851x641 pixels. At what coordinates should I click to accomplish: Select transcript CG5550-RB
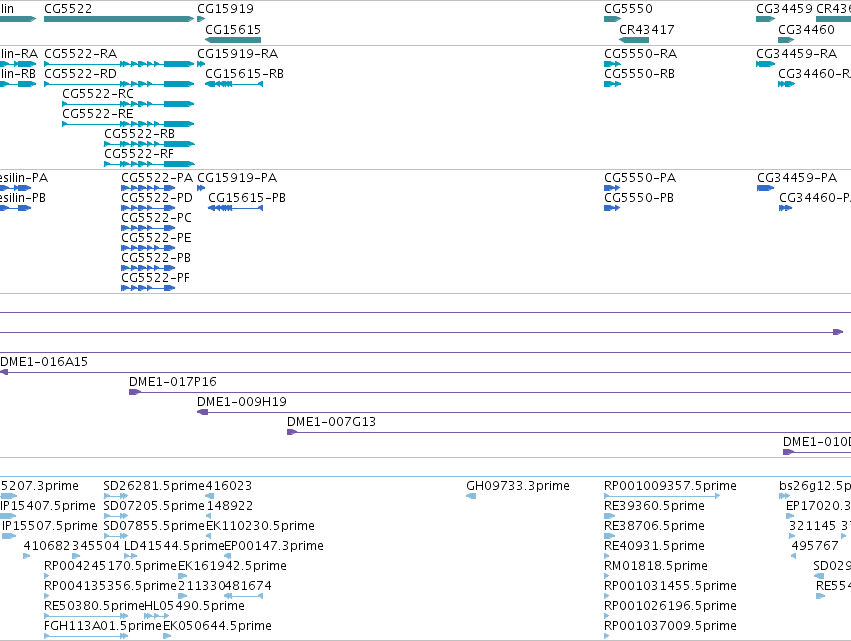pos(613,84)
